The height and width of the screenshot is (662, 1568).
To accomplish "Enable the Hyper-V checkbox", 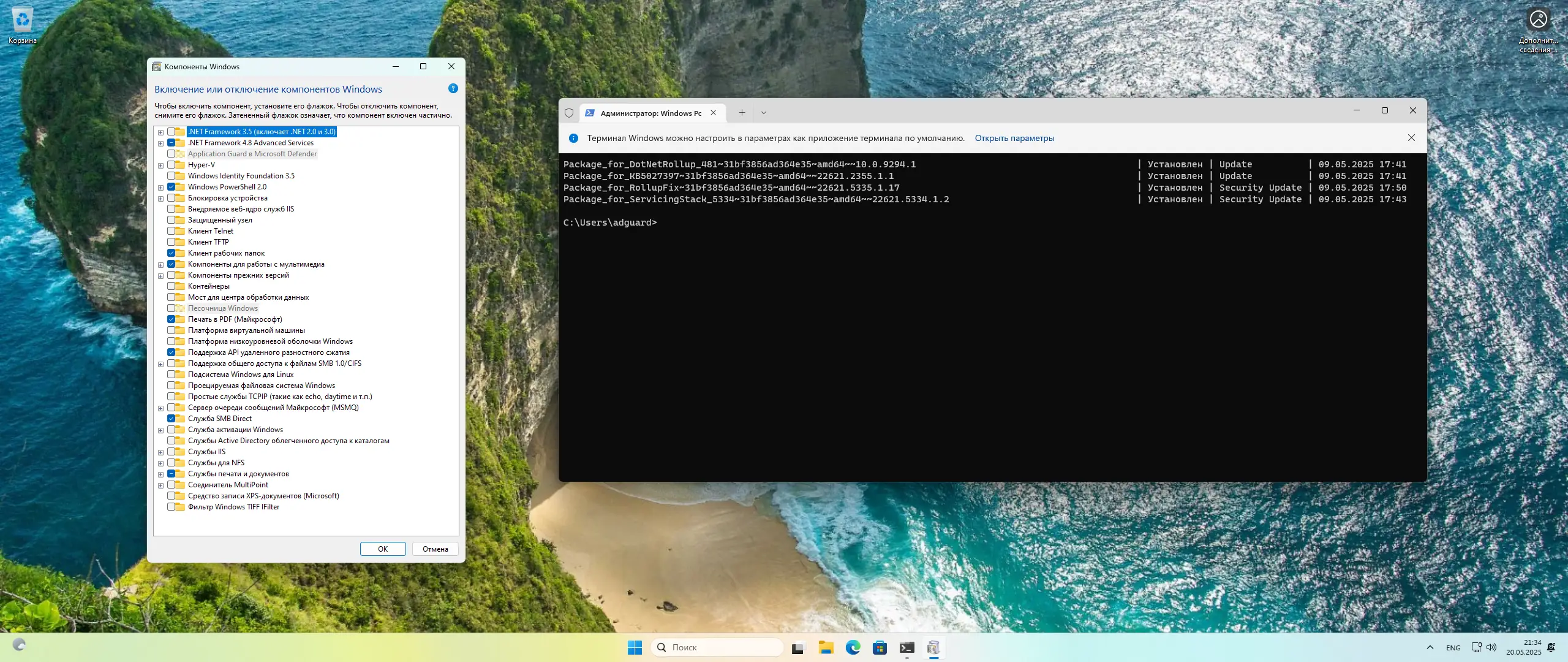I will pyautogui.click(x=171, y=165).
